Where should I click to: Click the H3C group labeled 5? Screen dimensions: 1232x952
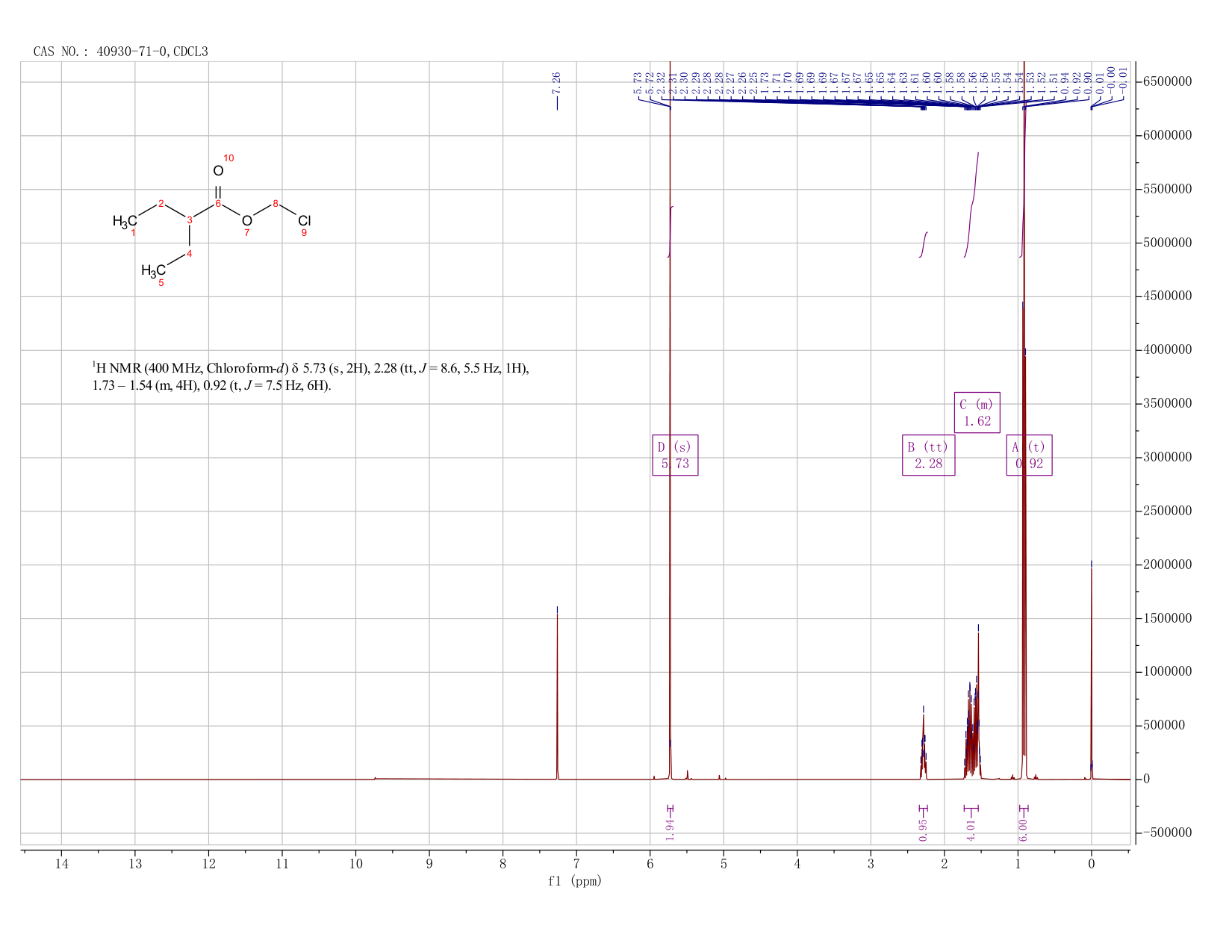click(x=153, y=271)
